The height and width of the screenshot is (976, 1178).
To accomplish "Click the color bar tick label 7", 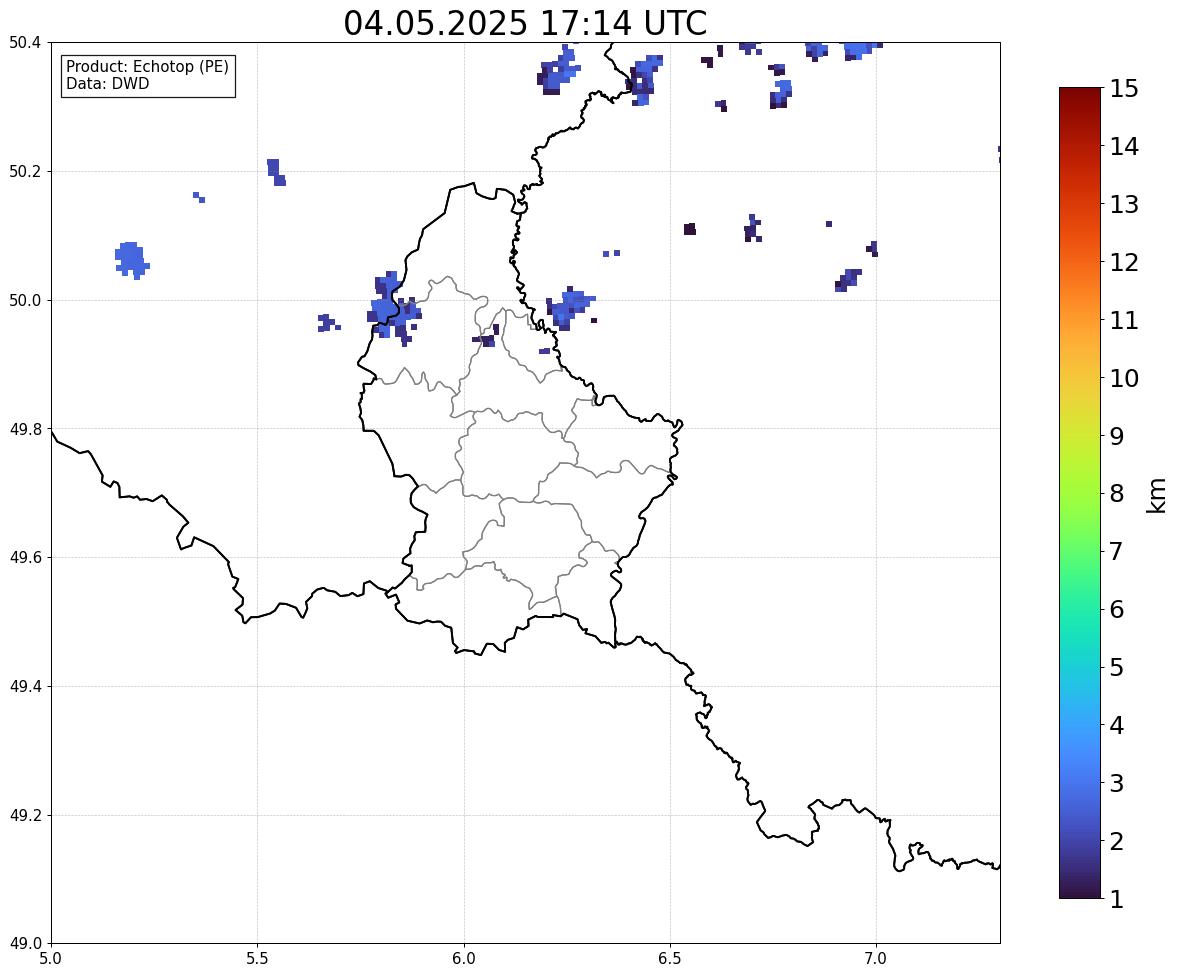I will coord(1117,551).
